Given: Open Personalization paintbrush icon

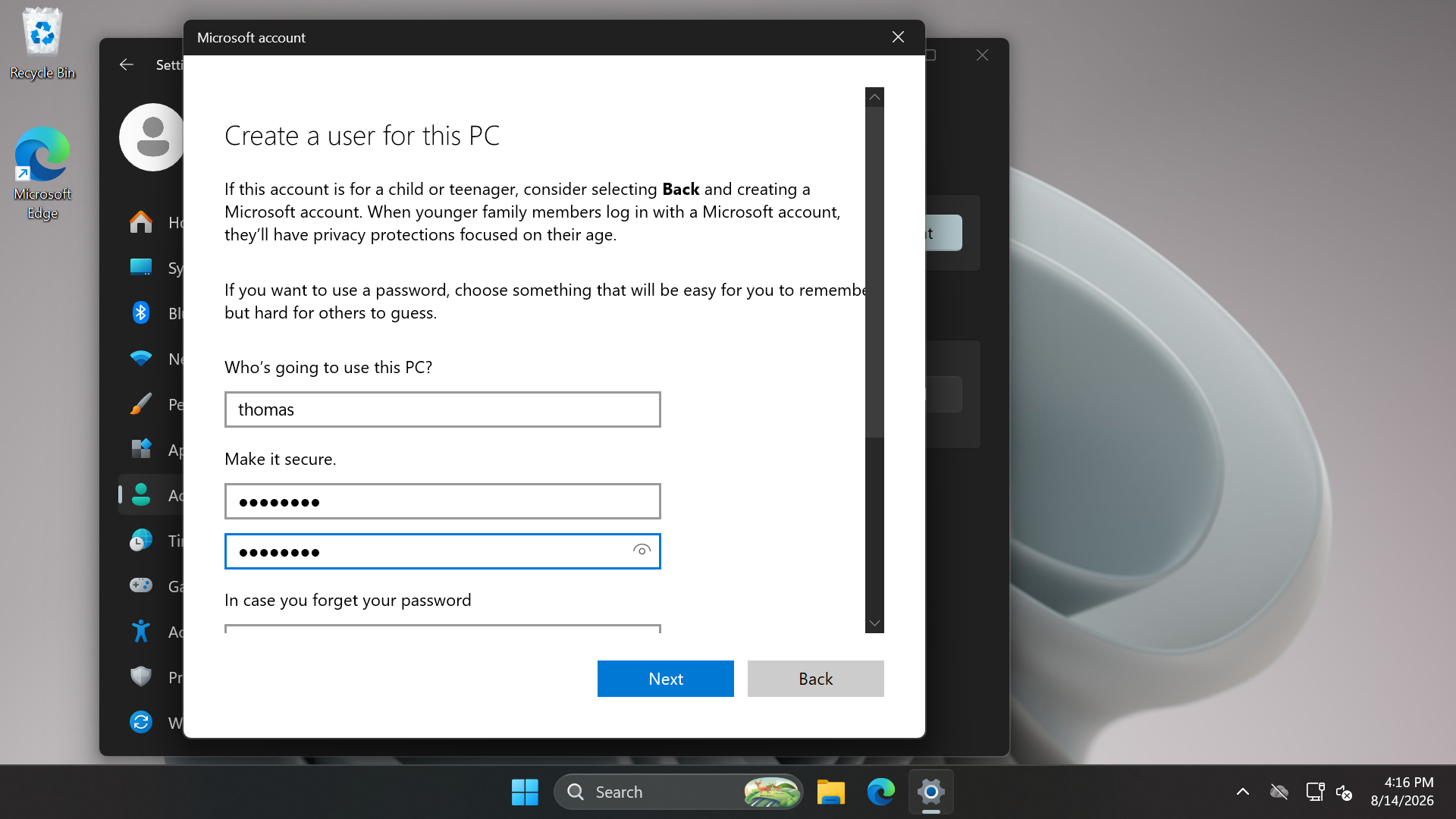Looking at the screenshot, I should pyautogui.click(x=141, y=404).
